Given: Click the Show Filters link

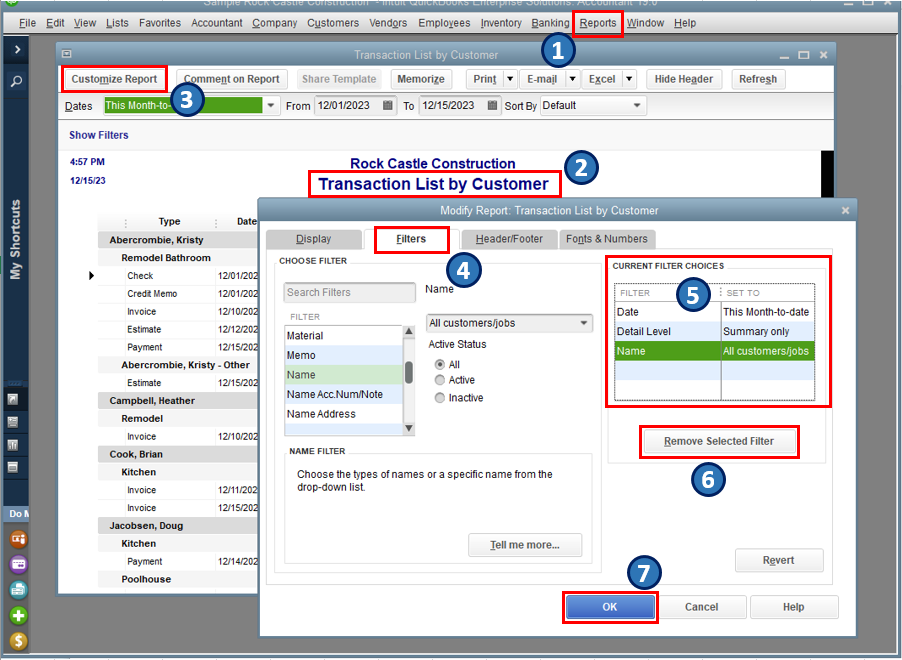Looking at the screenshot, I should click(x=98, y=135).
